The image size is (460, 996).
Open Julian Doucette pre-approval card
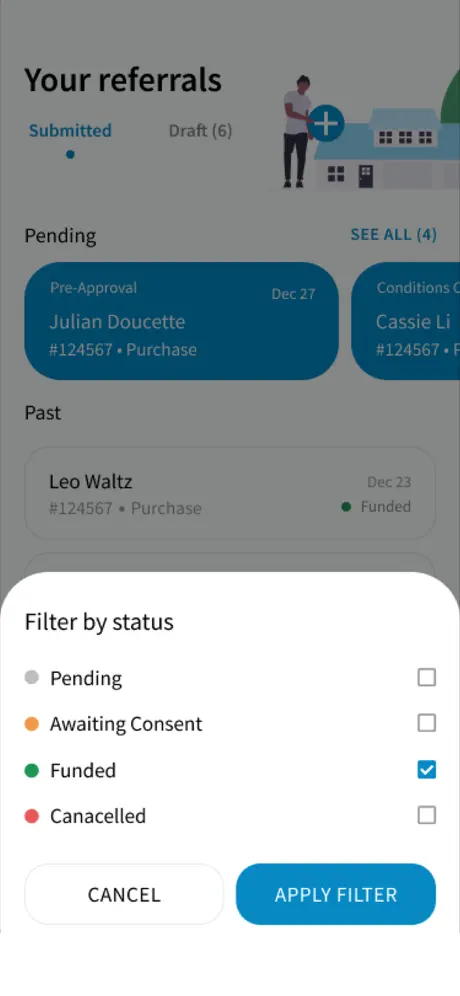point(182,321)
